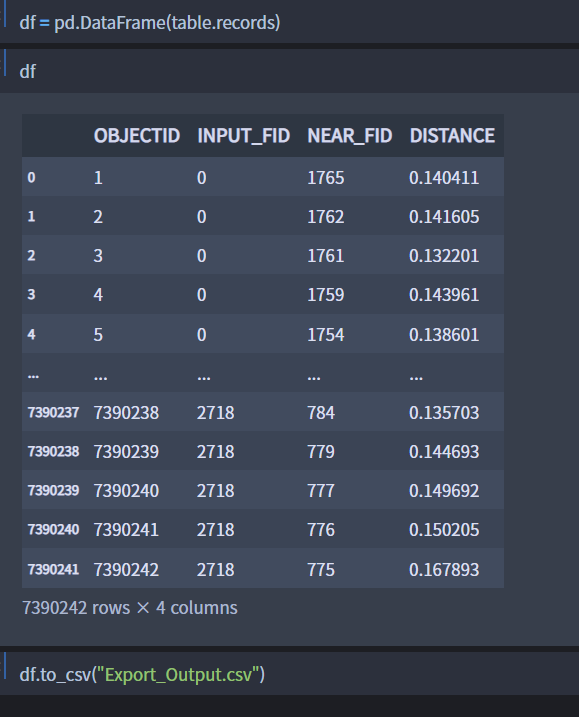The image size is (579, 717).
Task: Click NEAR_FID value 1761
Action: pyautogui.click(x=325, y=255)
